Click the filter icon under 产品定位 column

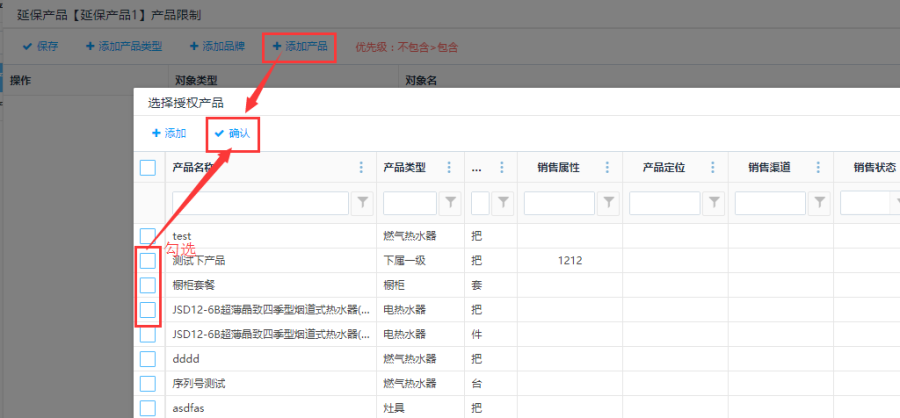(713, 203)
